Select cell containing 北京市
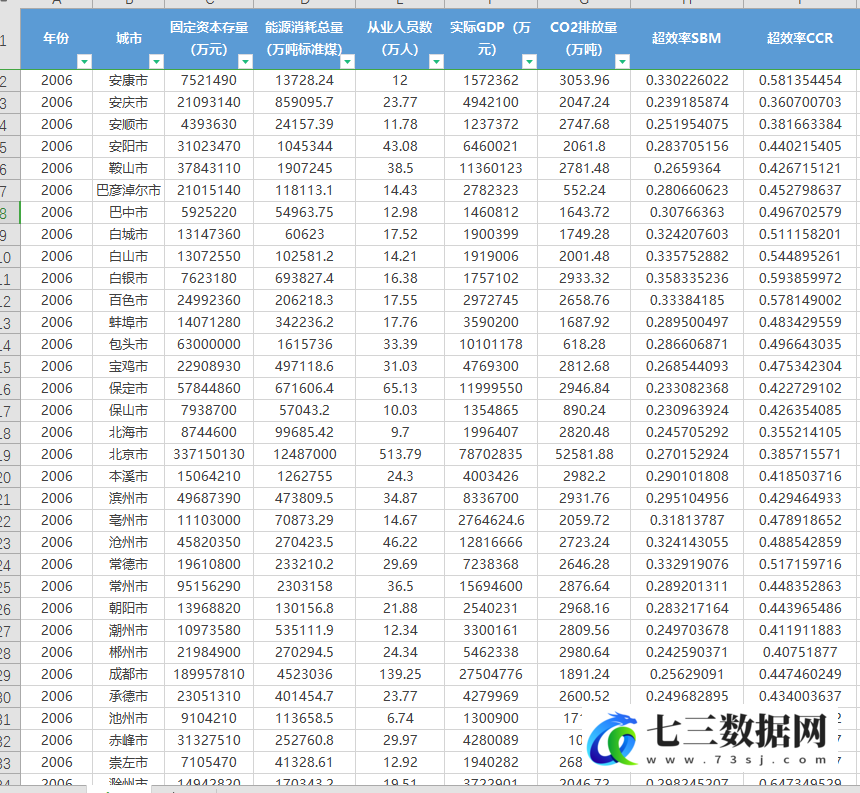This screenshot has height=793, width=860. 129,454
